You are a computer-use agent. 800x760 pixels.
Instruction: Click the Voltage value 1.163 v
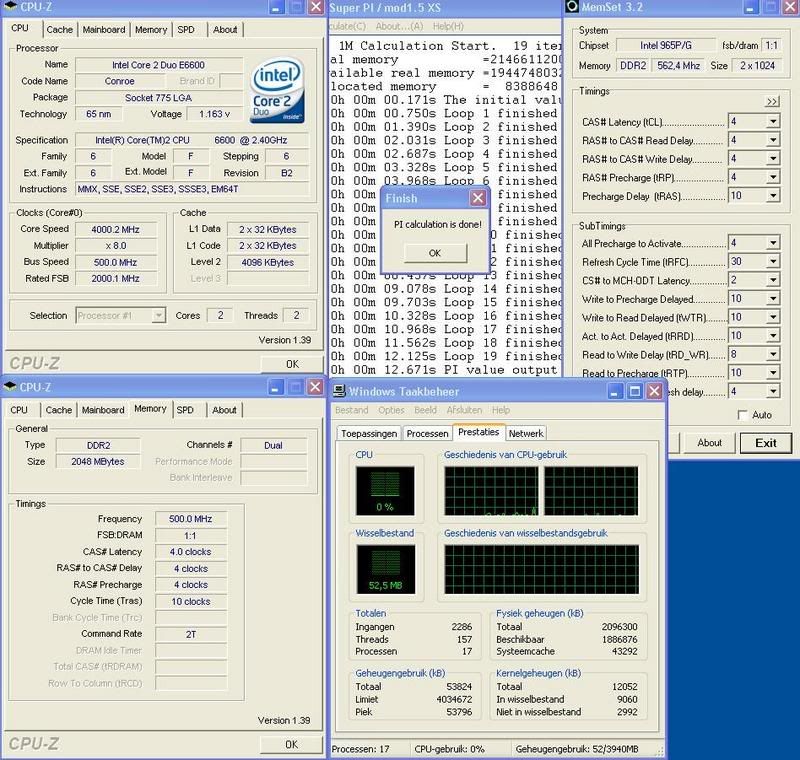tap(214, 114)
